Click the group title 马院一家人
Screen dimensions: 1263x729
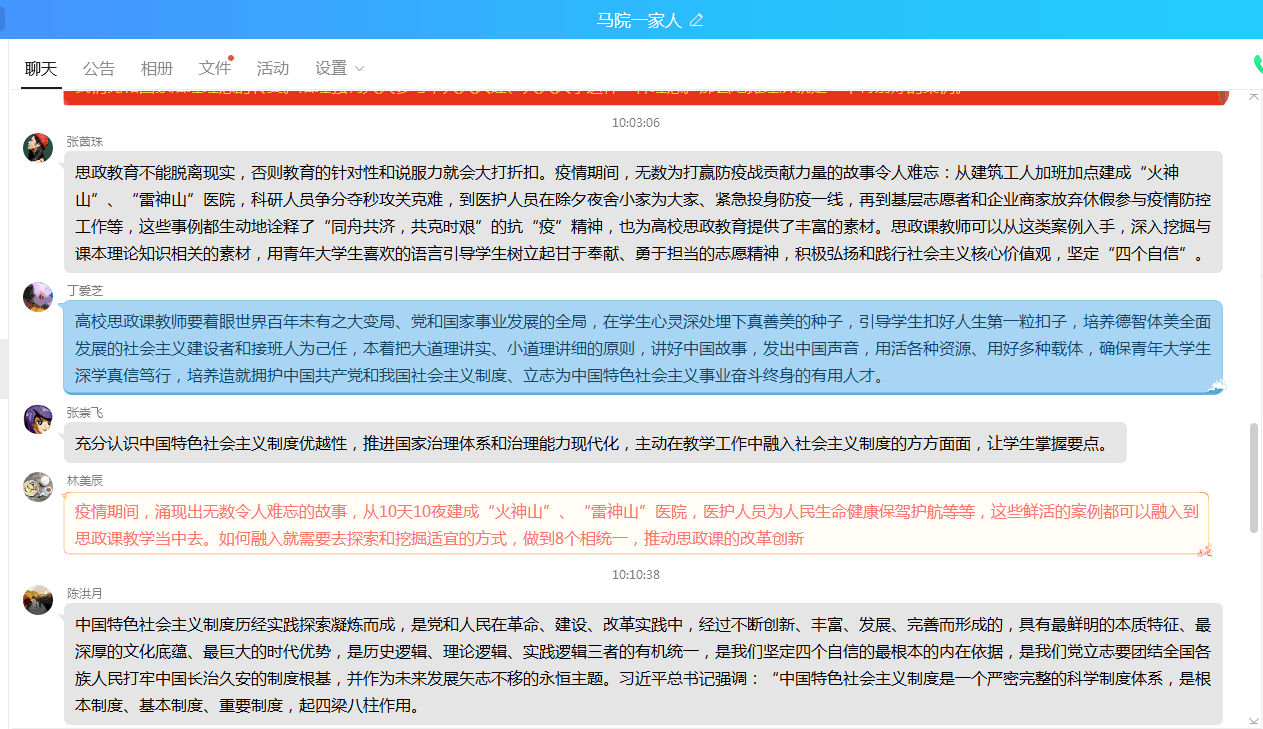tap(638, 20)
